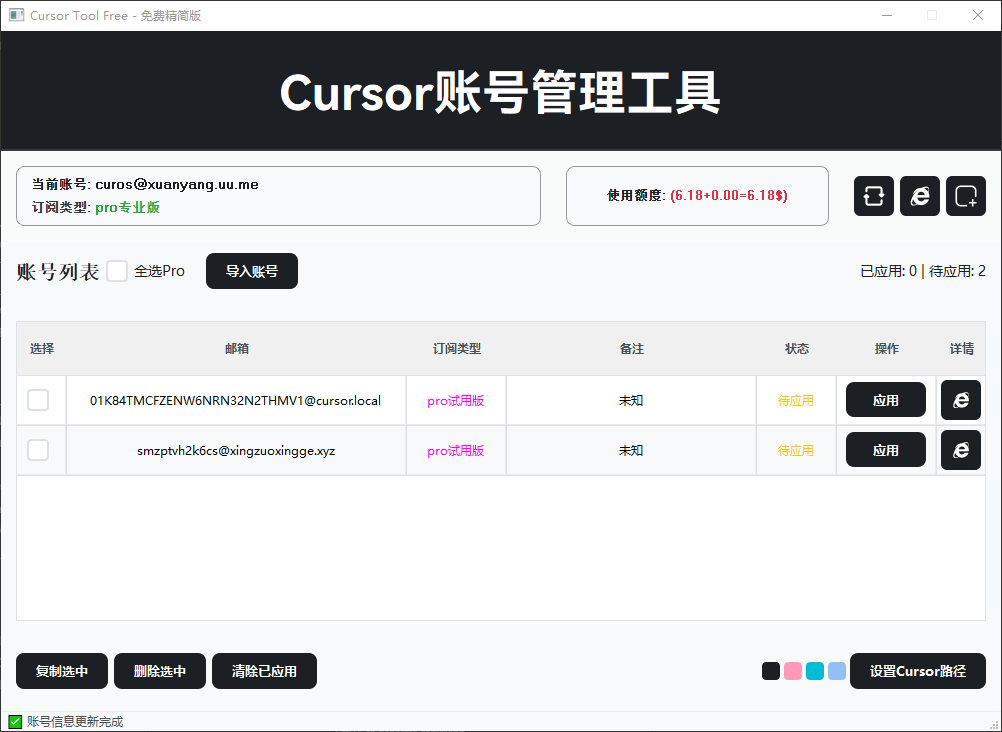Check the selection box for the xingzuoxingge.xyz account

pyautogui.click(x=38, y=449)
